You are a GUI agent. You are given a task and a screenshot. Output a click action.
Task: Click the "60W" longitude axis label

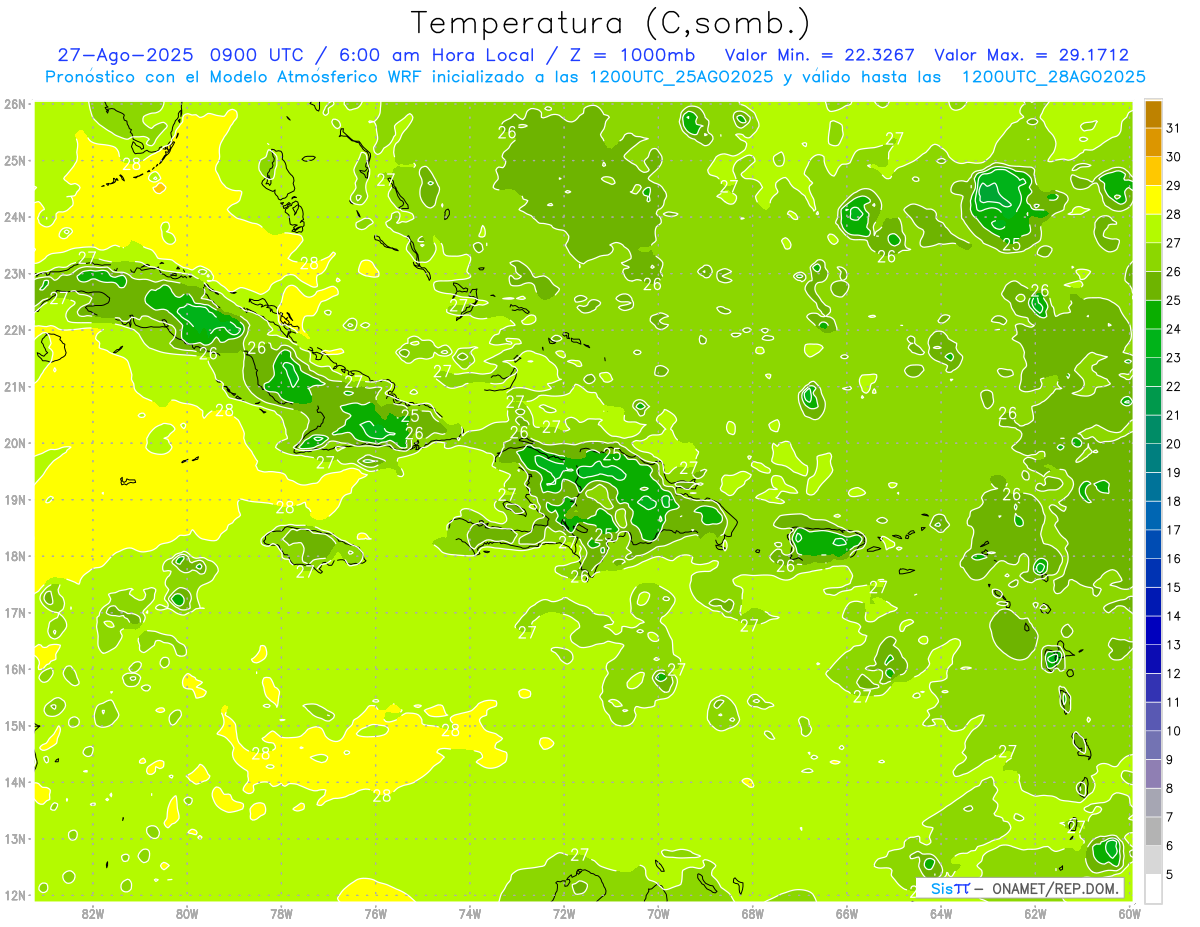click(x=1129, y=912)
